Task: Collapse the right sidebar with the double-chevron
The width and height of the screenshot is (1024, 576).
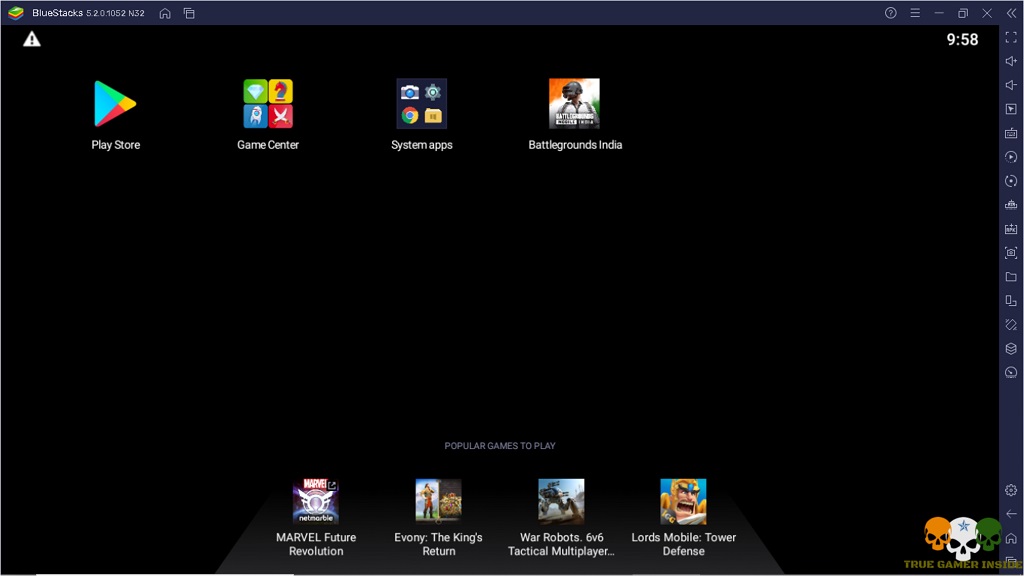Action: click(x=1011, y=13)
